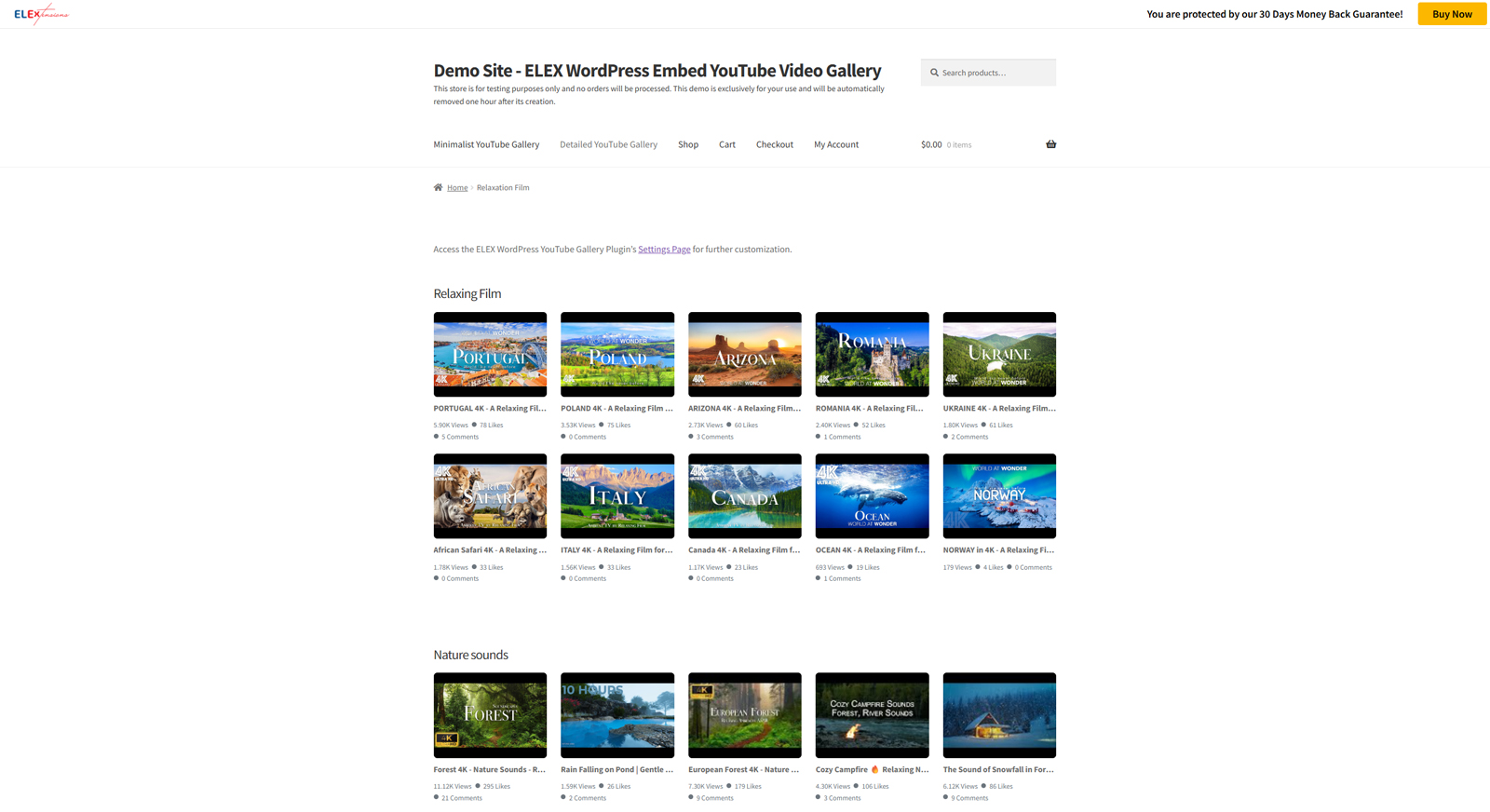Play the Romania 4K video thumbnail
Screen dimensions: 1490x812
pos(872,354)
